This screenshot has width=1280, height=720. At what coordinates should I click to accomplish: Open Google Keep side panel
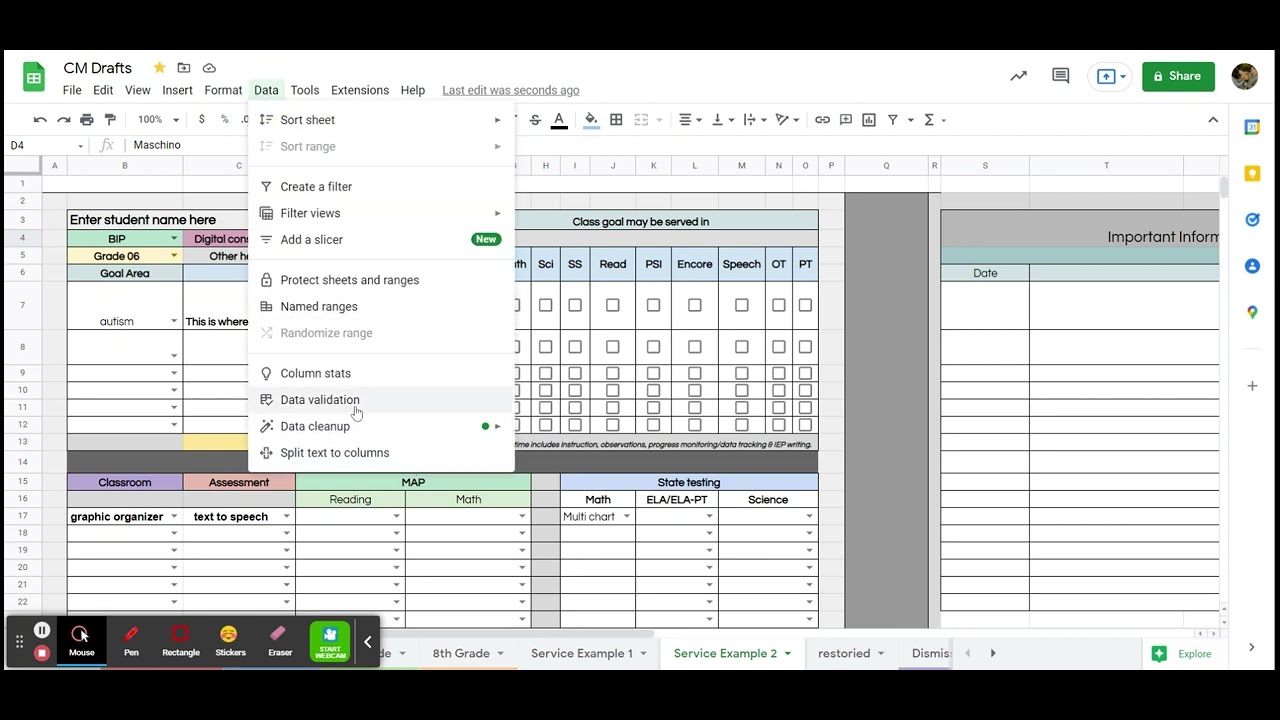(1252, 174)
